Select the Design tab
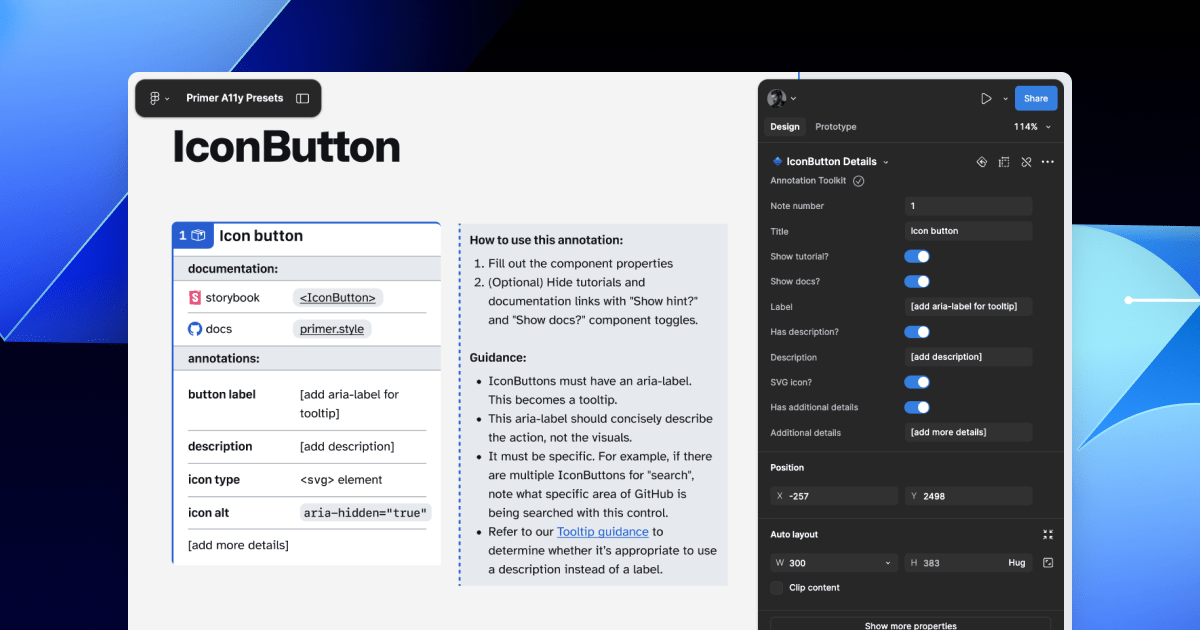1200x630 pixels. click(784, 127)
